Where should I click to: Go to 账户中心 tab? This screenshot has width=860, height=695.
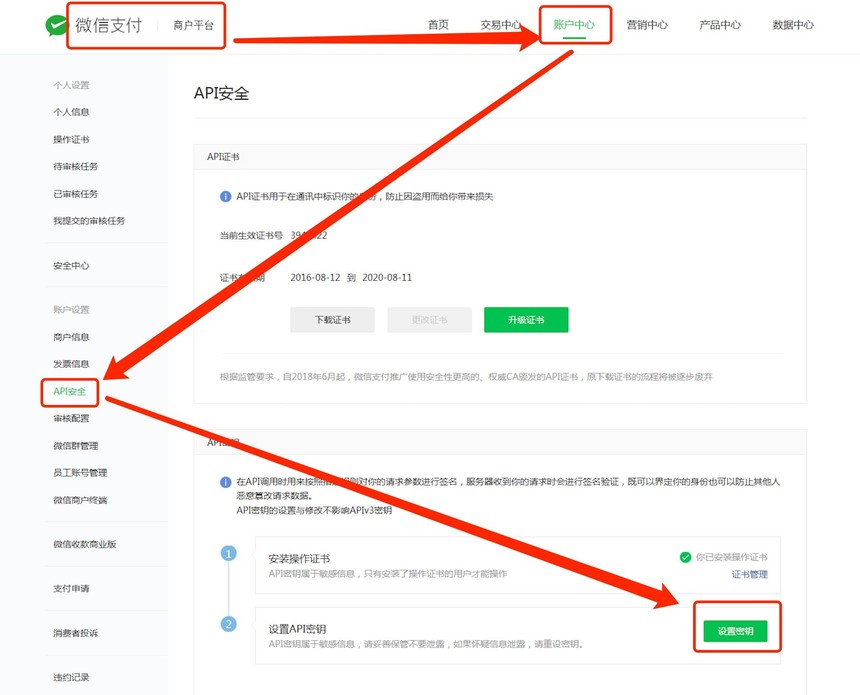point(574,25)
